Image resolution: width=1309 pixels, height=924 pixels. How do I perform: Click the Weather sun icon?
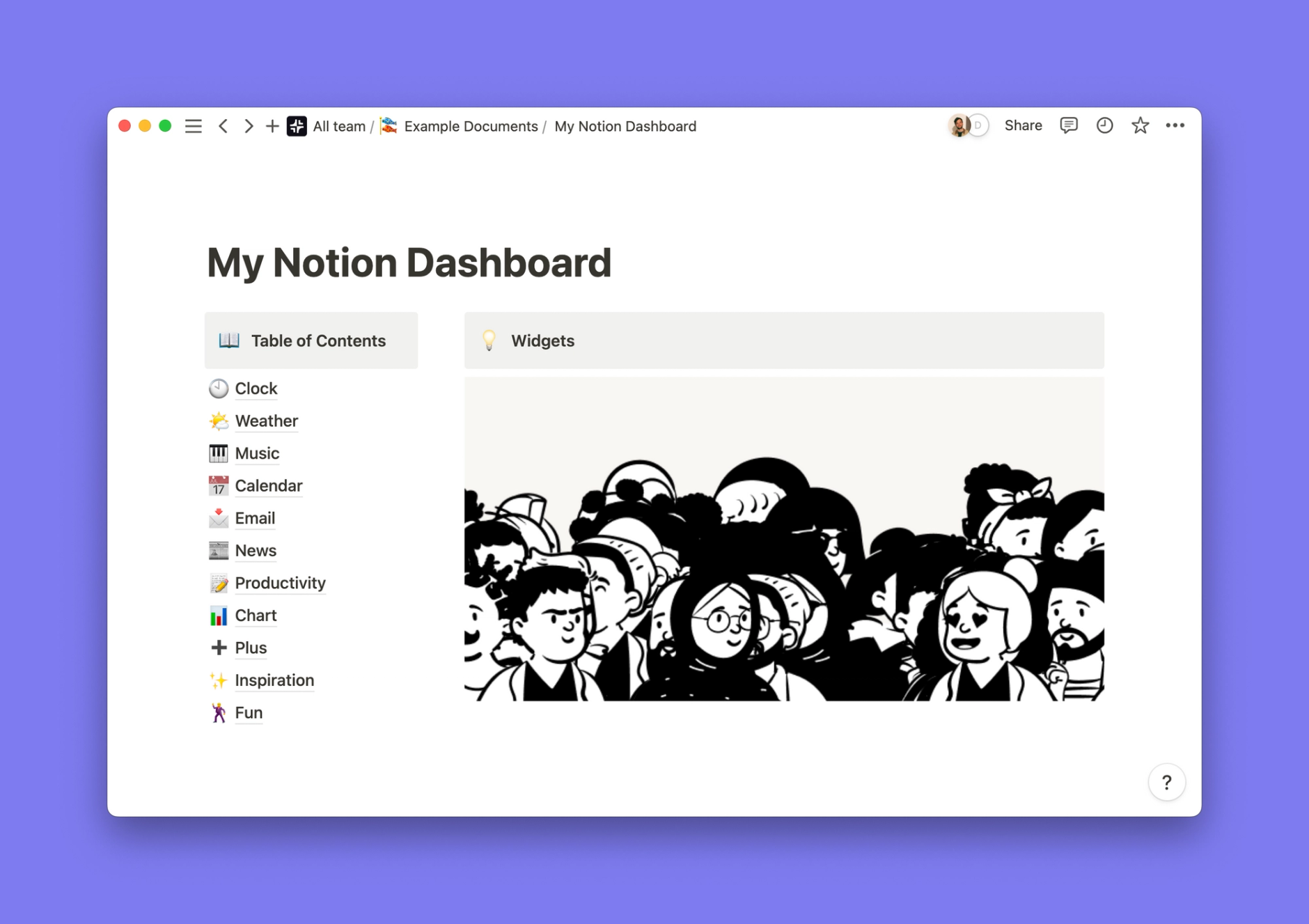219,421
